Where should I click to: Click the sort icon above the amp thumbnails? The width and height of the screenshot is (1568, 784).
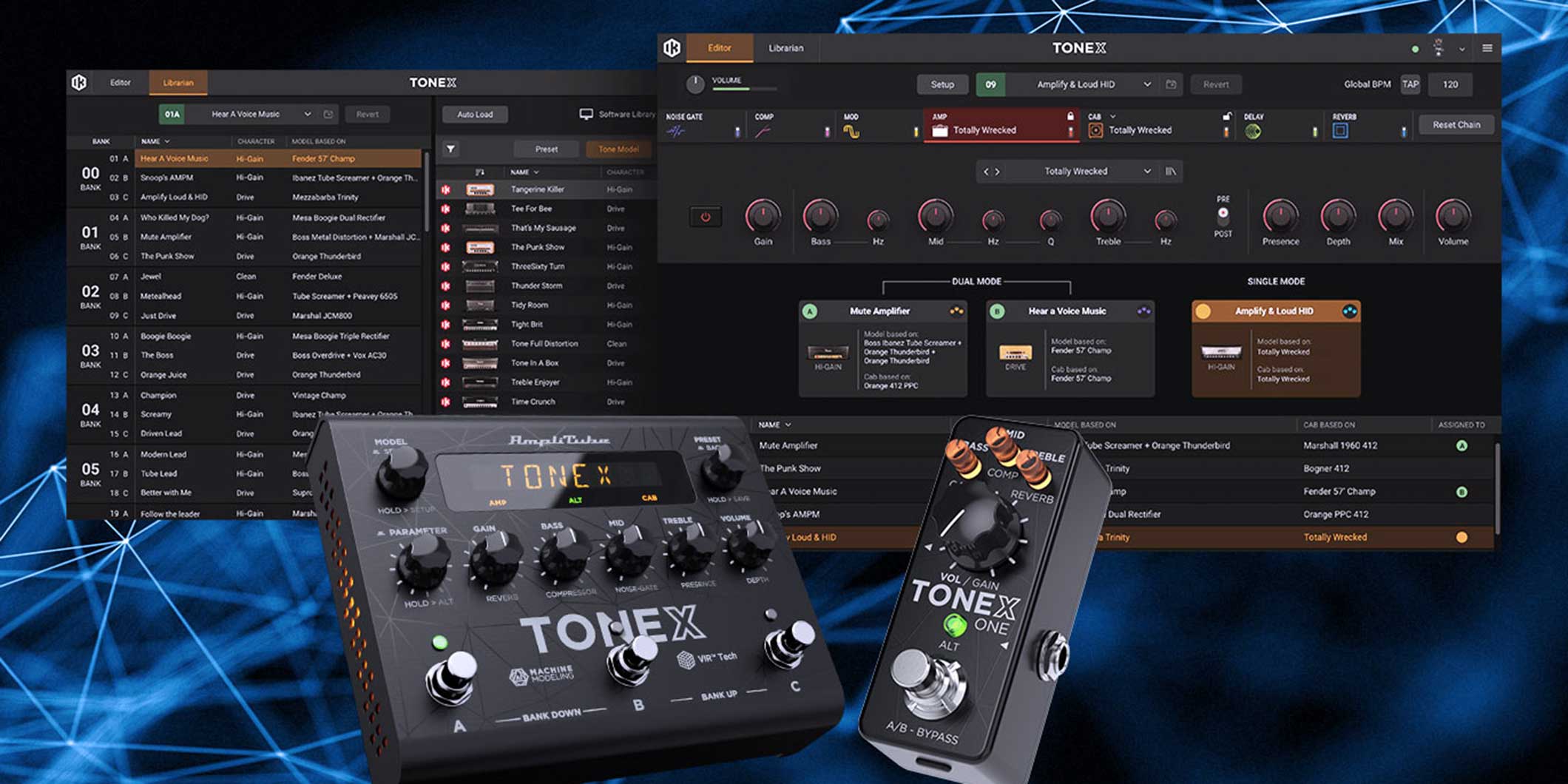pos(479,172)
